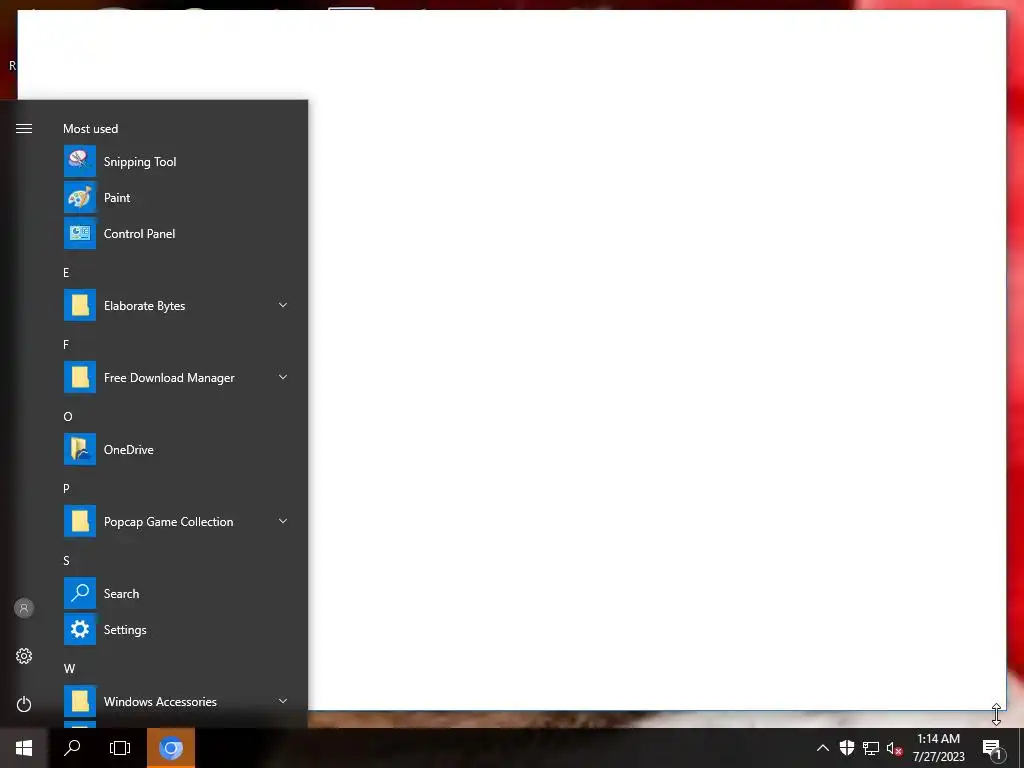The width and height of the screenshot is (1024, 768).
Task: Open taskbar Search magnifier
Action: tap(72, 748)
